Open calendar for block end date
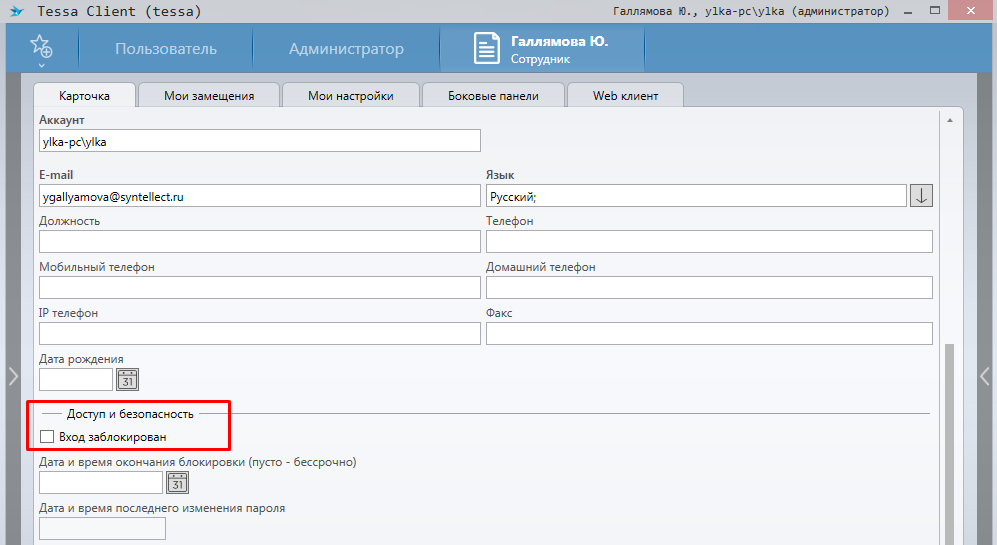Image resolution: width=997 pixels, height=545 pixels. click(x=177, y=483)
